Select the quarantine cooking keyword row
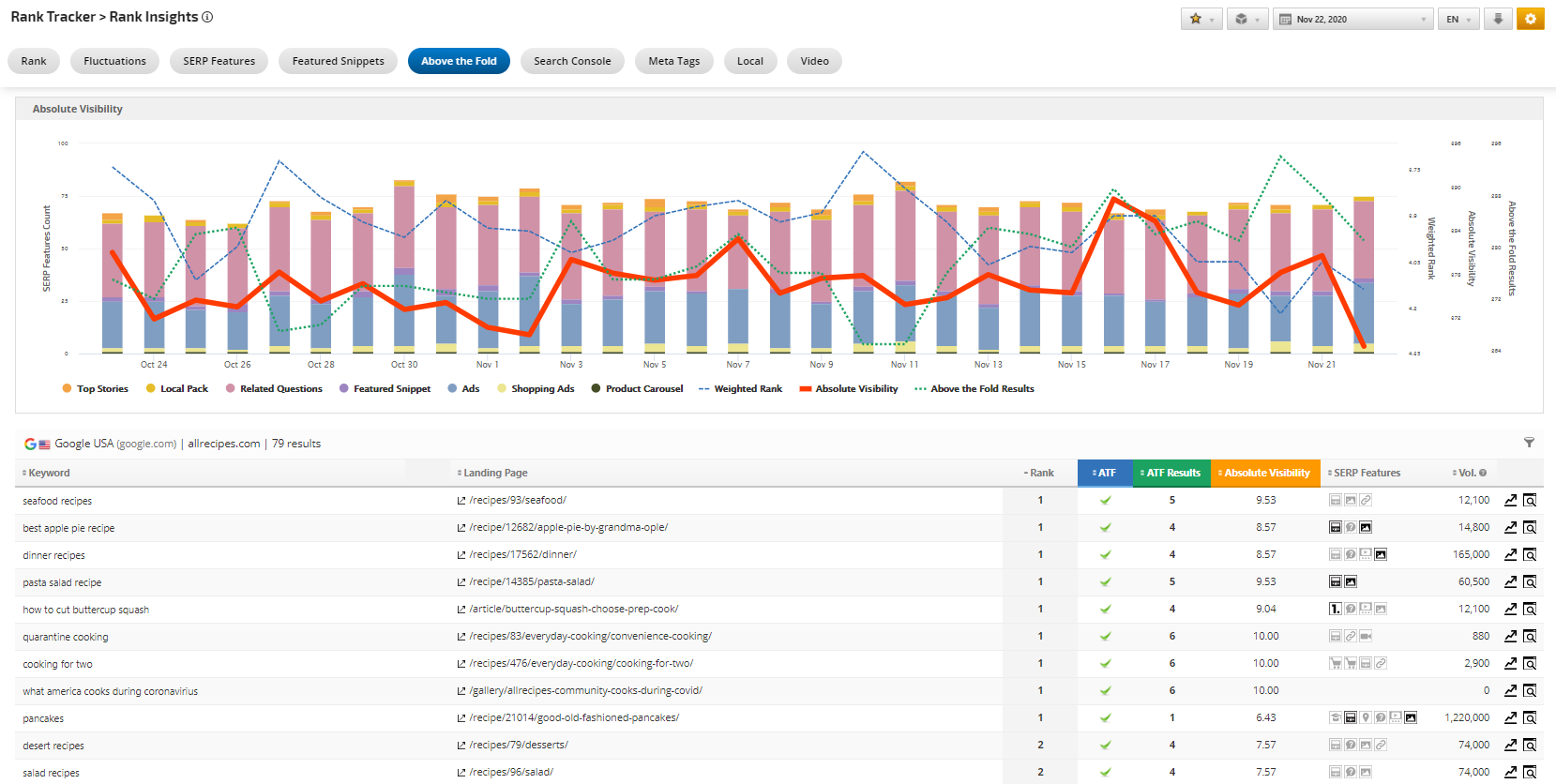The image size is (1556, 784). (x=66, y=637)
